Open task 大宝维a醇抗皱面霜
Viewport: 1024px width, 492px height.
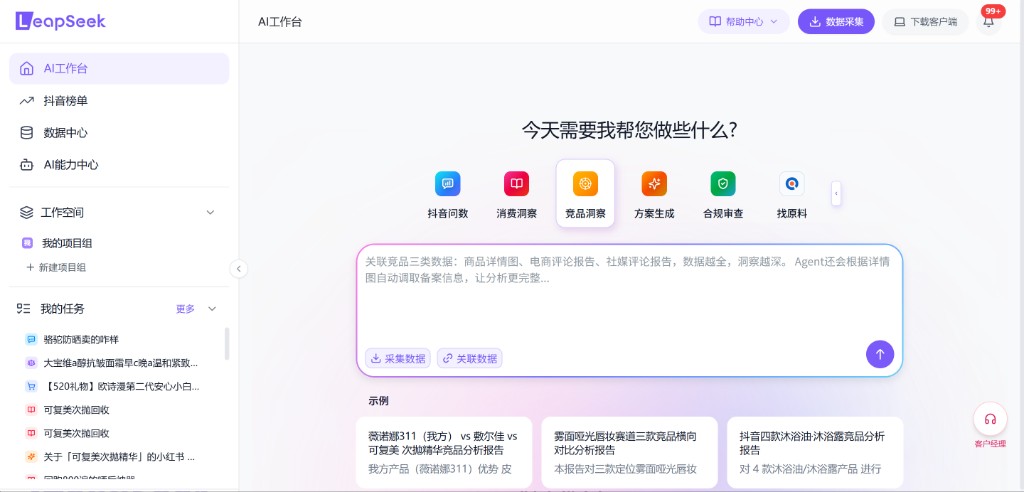tap(120, 363)
